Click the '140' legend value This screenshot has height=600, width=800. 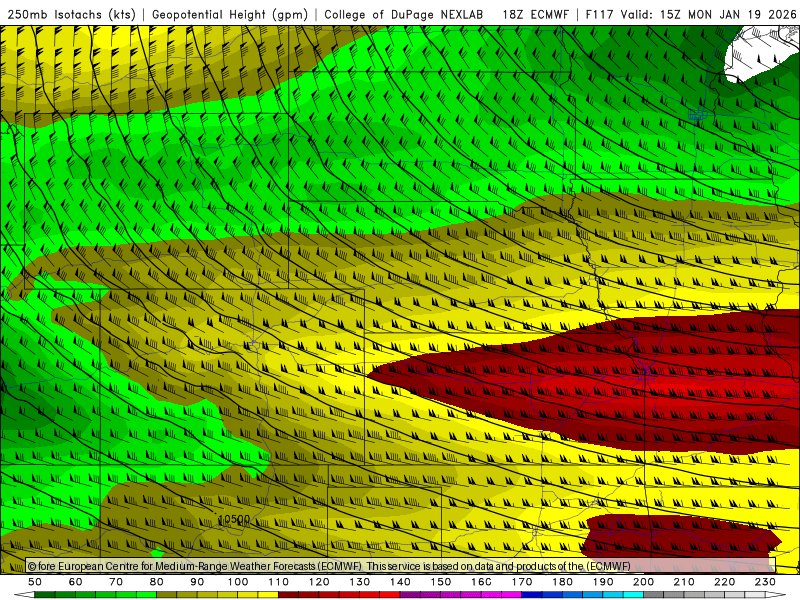coord(400,582)
